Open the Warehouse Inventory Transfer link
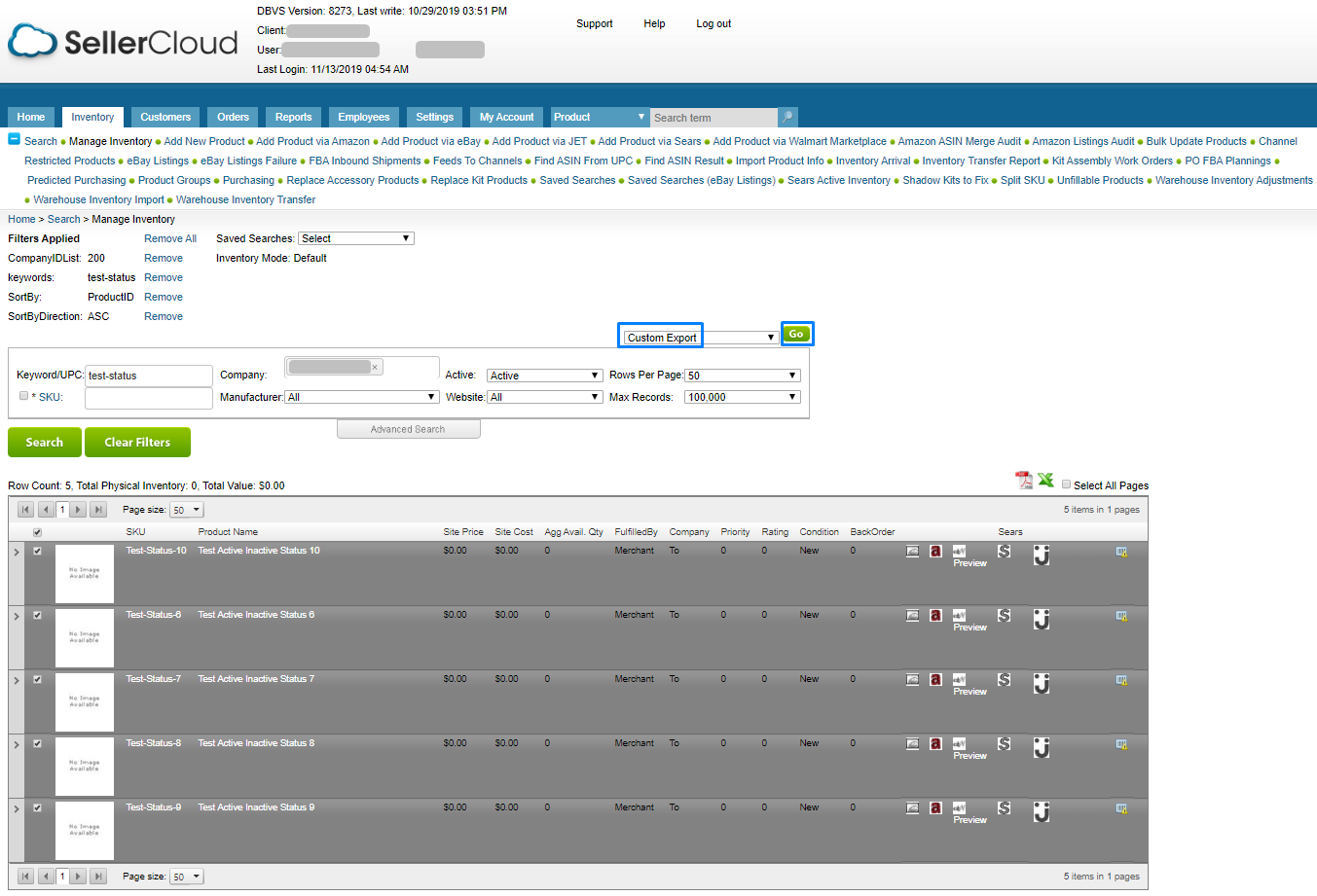This screenshot has height=896, width=1317. click(246, 199)
